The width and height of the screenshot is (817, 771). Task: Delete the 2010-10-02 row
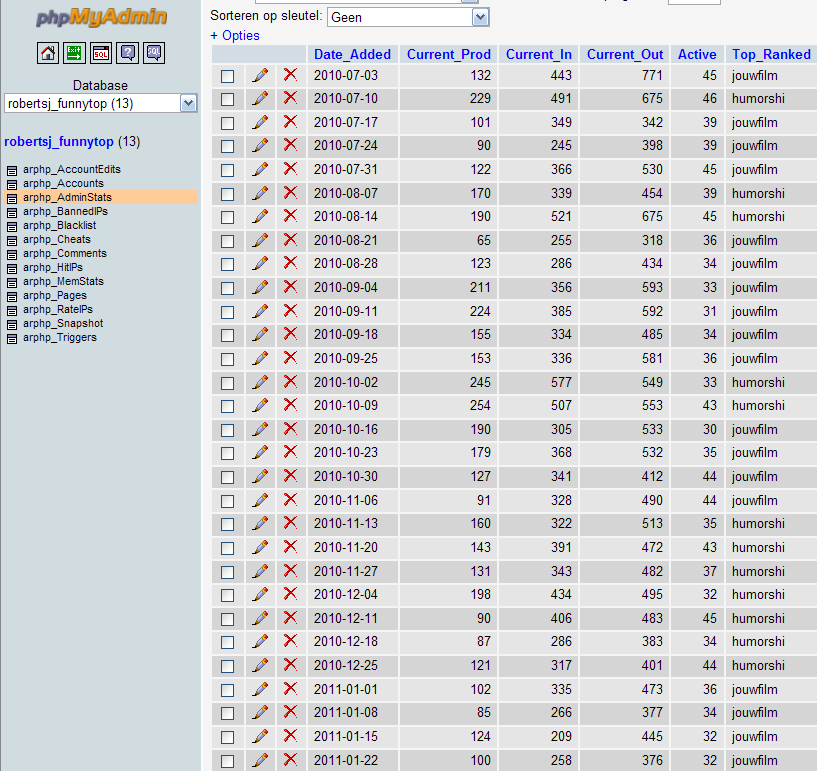(290, 382)
